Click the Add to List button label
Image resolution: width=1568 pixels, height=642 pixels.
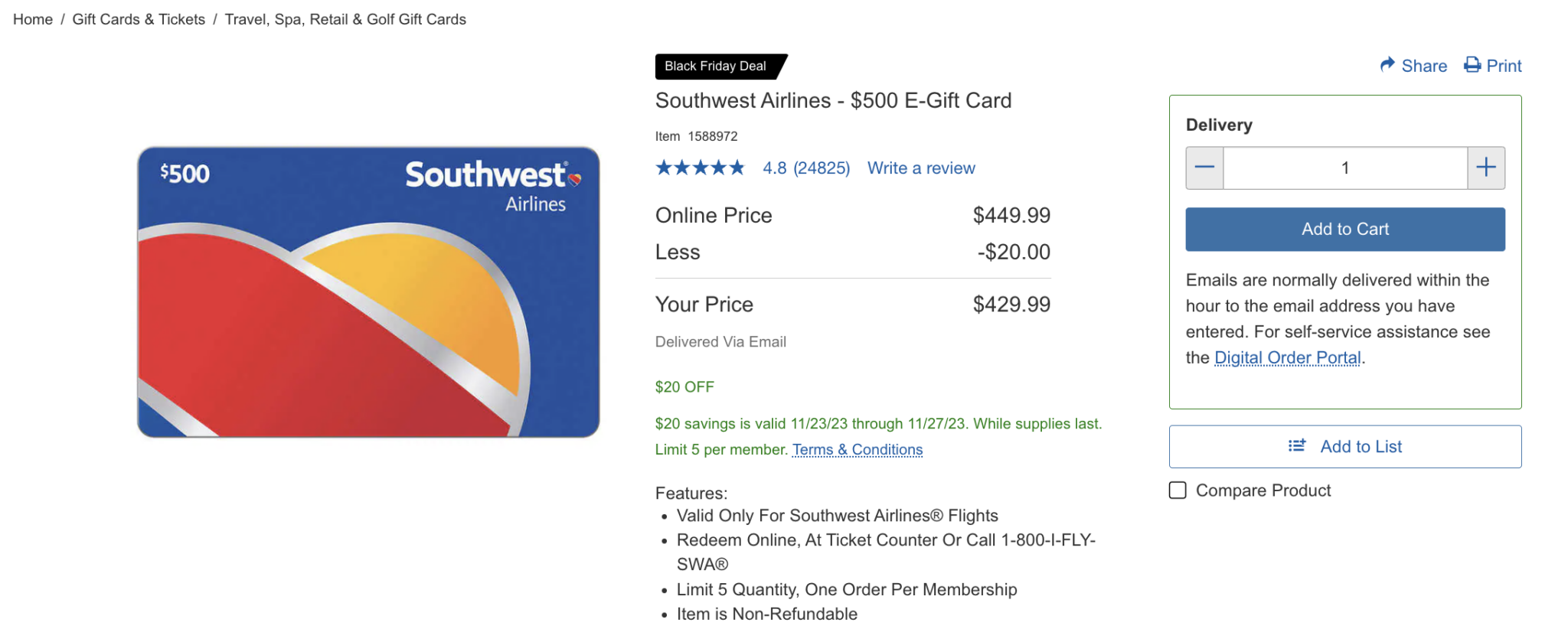click(1361, 447)
